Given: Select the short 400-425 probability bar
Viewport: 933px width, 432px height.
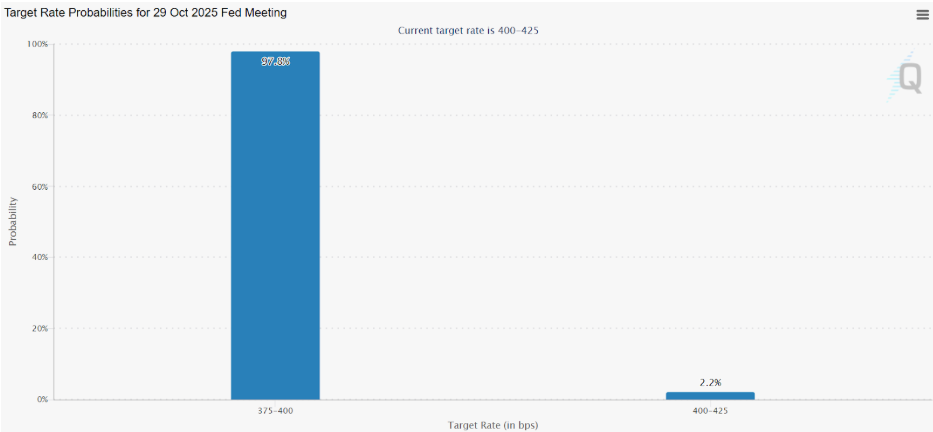Looking at the screenshot, I should [x=710, y=395].
